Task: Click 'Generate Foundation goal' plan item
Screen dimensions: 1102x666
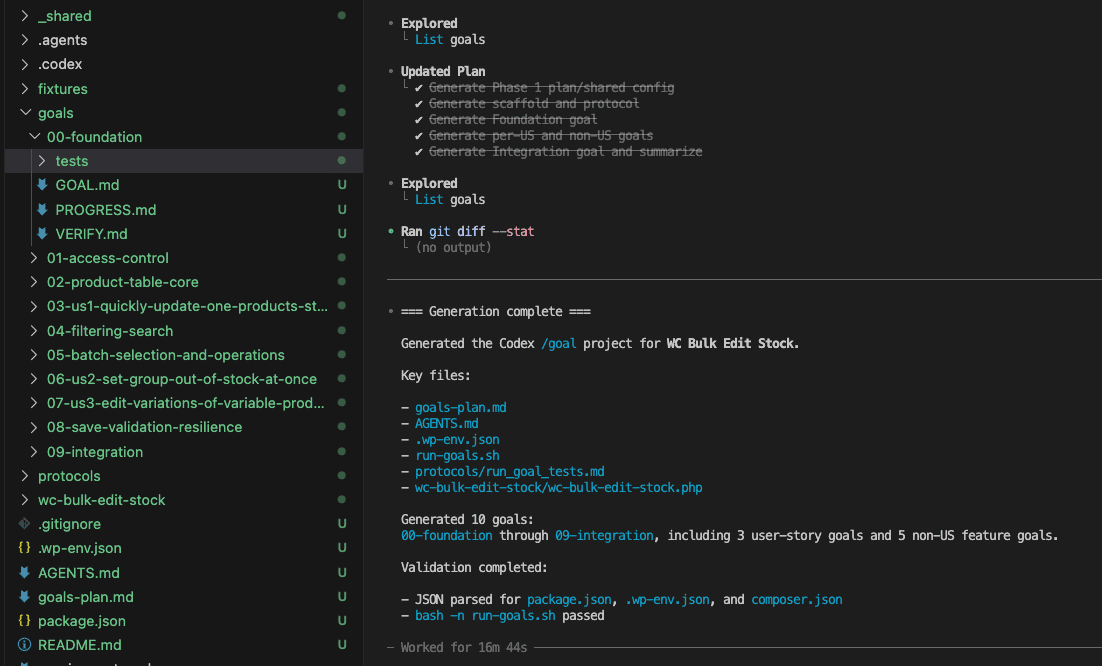Action: point(513,119)
